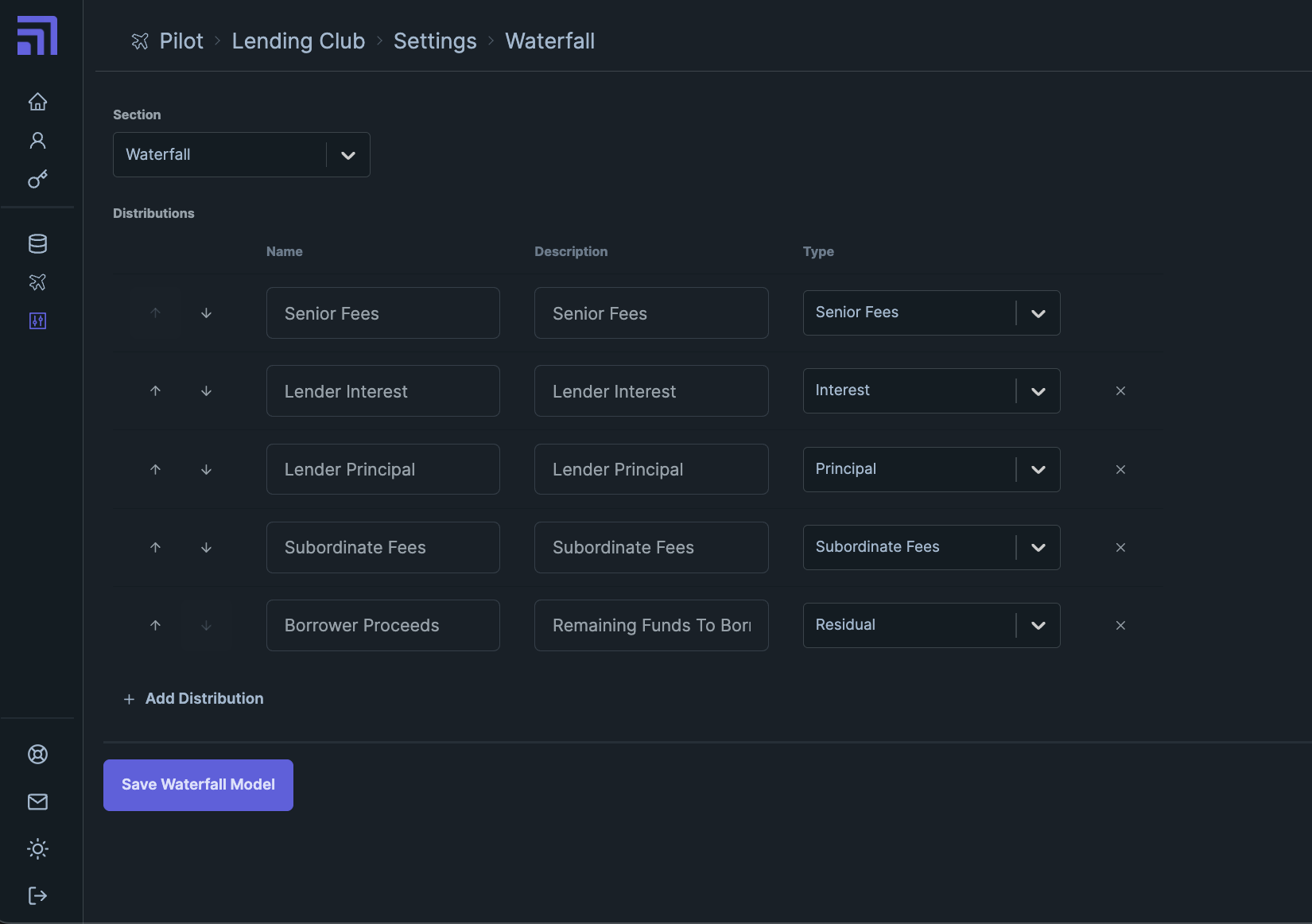The height and width of the screenshot is (924, 1312).
Task: Click the Borrower Proceeds name field
Action: [382, 625]
